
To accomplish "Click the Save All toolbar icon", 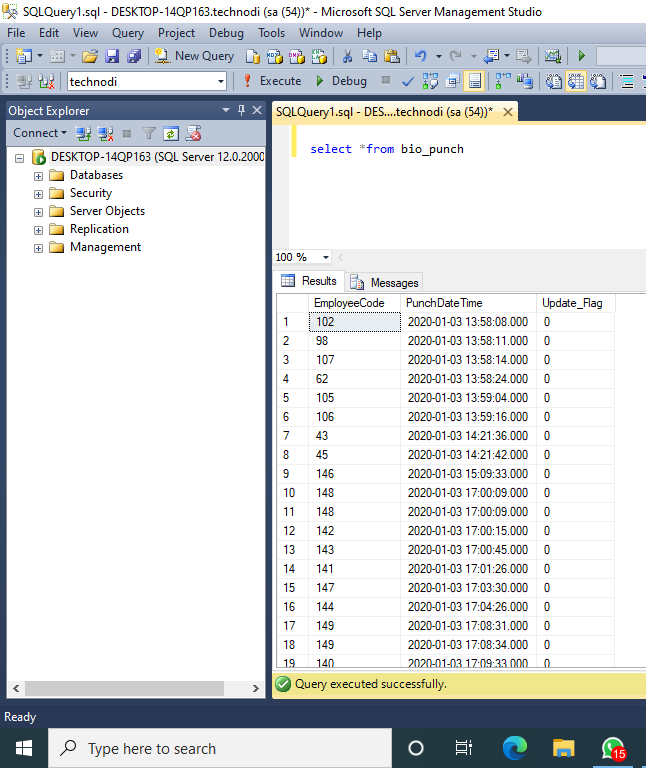I will 134,56.
